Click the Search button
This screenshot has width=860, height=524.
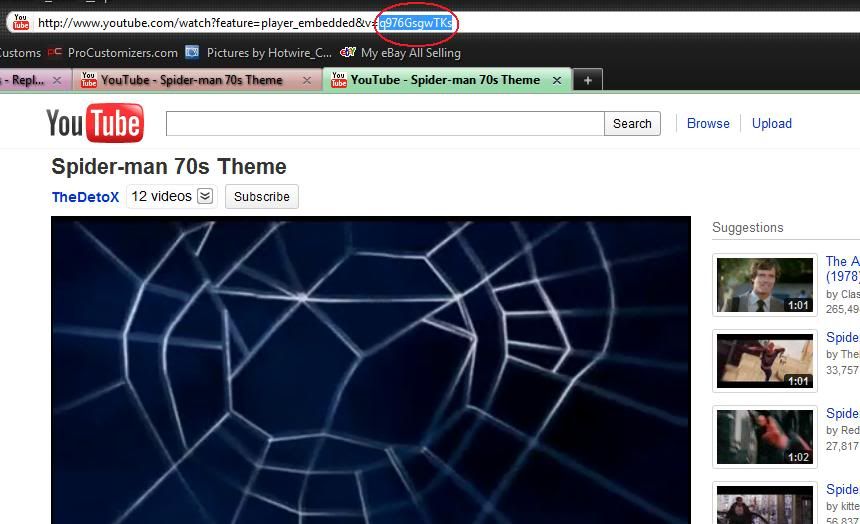(632, 123)
